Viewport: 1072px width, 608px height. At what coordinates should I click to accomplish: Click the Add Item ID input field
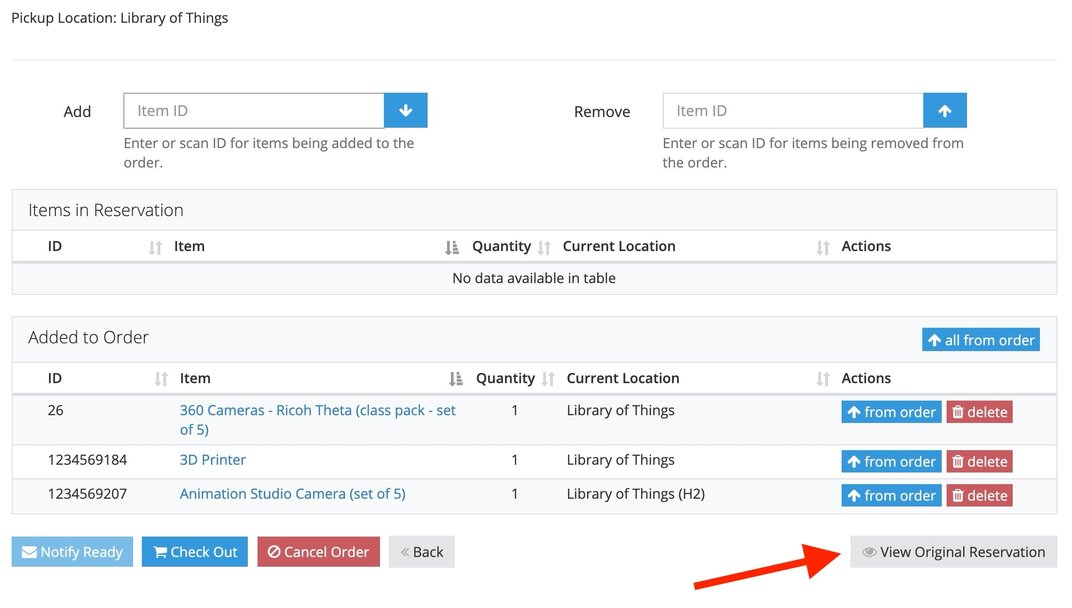tap(254, 111)
